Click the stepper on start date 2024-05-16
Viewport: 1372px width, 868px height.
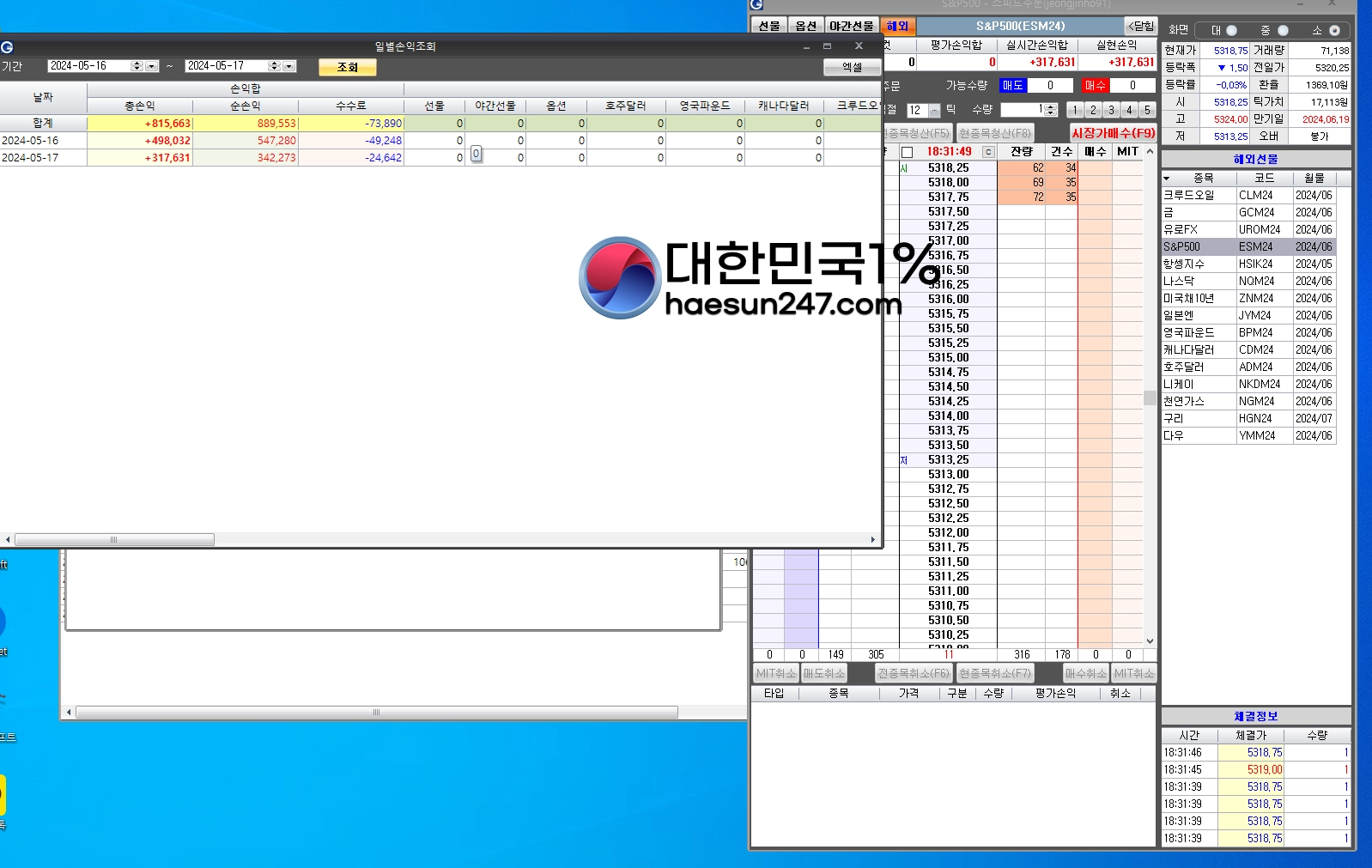click(x=137, y=66)
